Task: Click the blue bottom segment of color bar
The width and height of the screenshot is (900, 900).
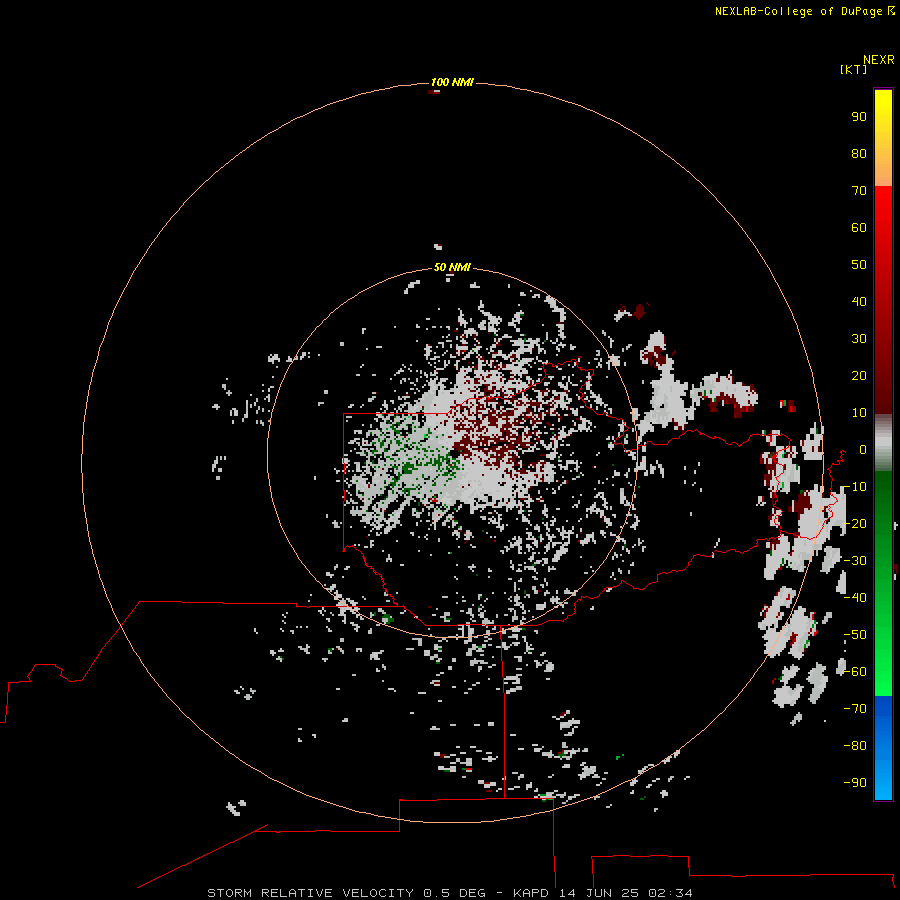Action: tap(883, 747)
